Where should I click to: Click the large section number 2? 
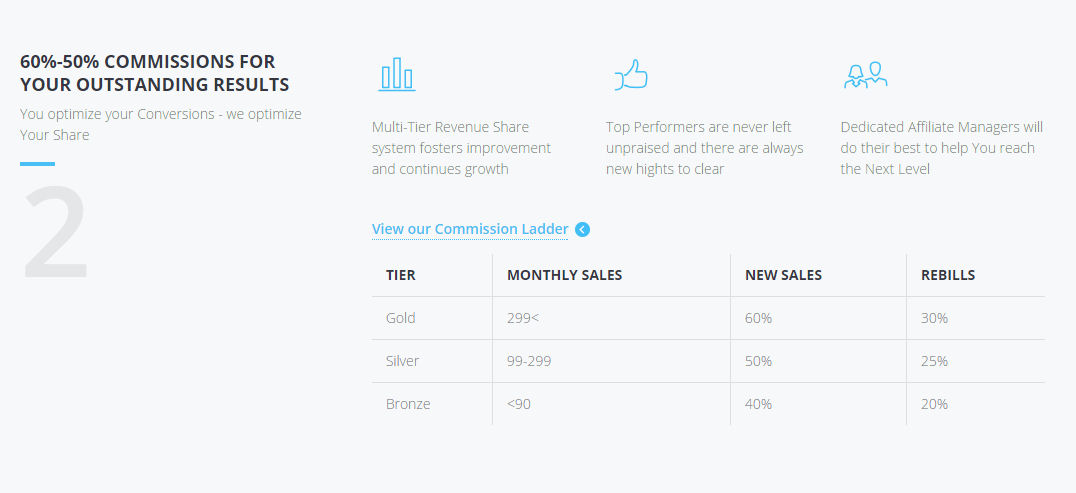coord(56,232)
